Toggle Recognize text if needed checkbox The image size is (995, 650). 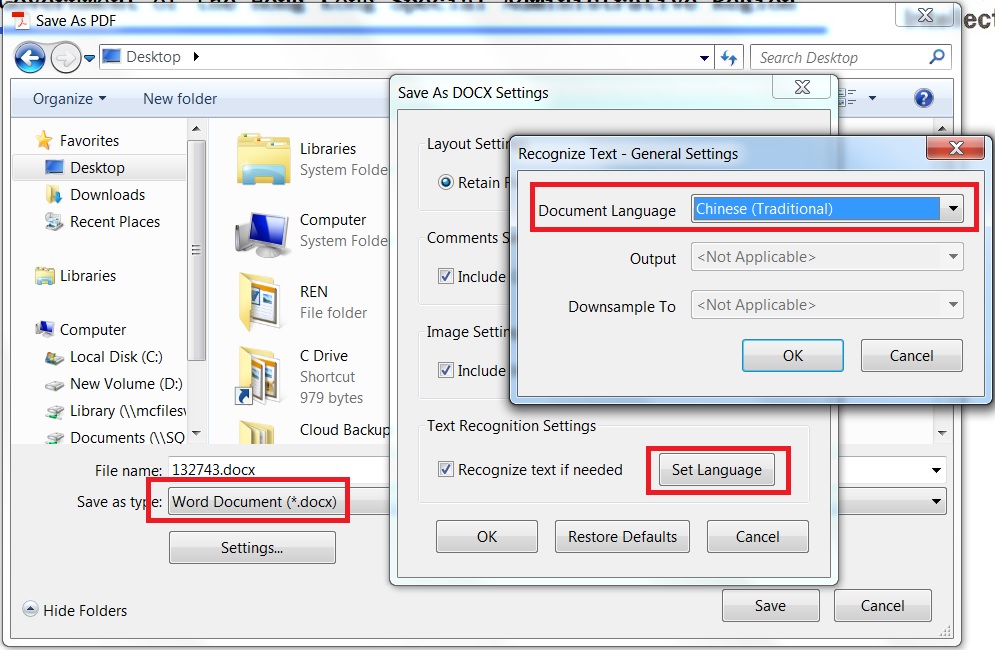pyautogui.click(x=446, y=469)
